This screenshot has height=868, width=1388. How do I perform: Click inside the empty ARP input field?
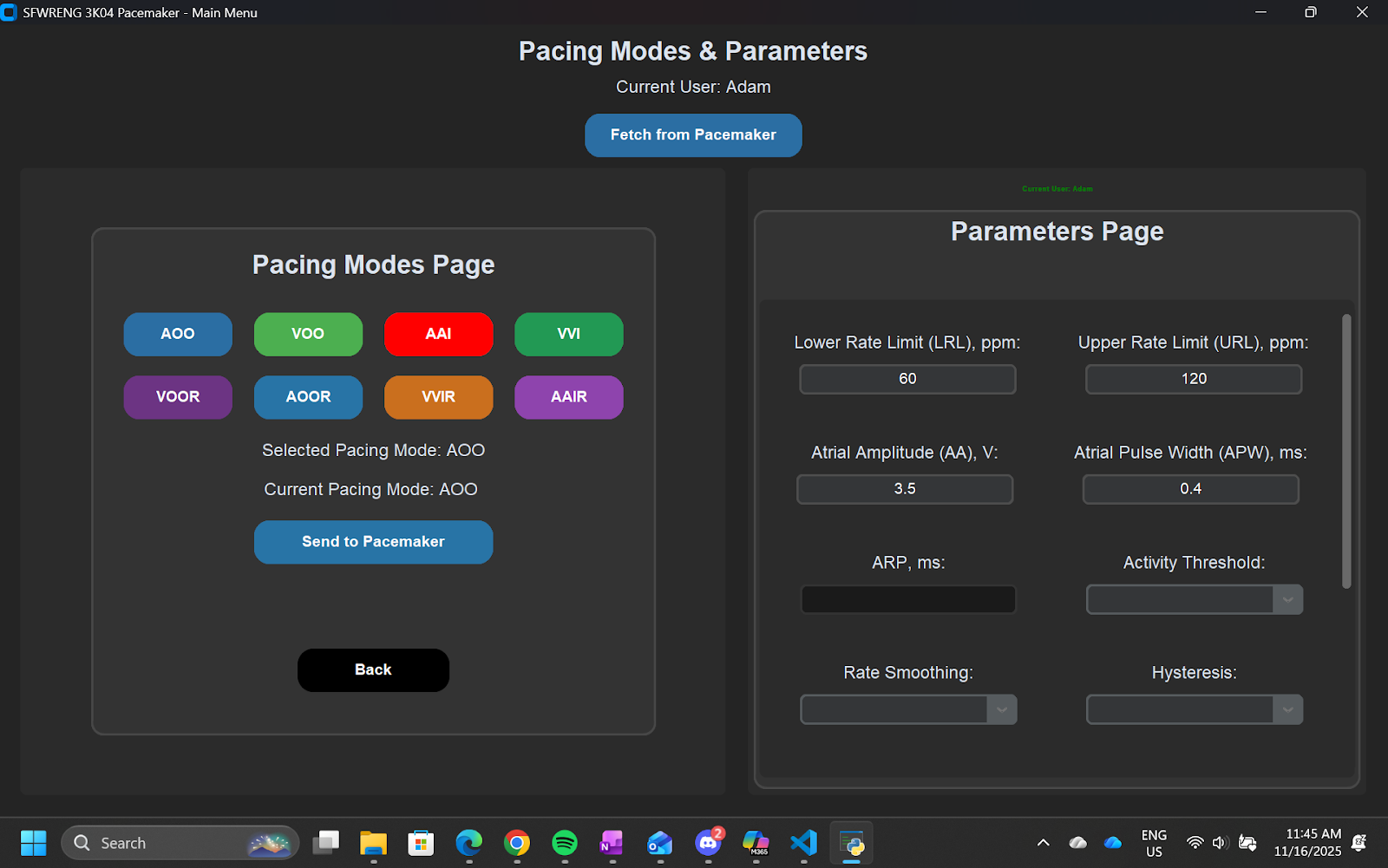907,598
